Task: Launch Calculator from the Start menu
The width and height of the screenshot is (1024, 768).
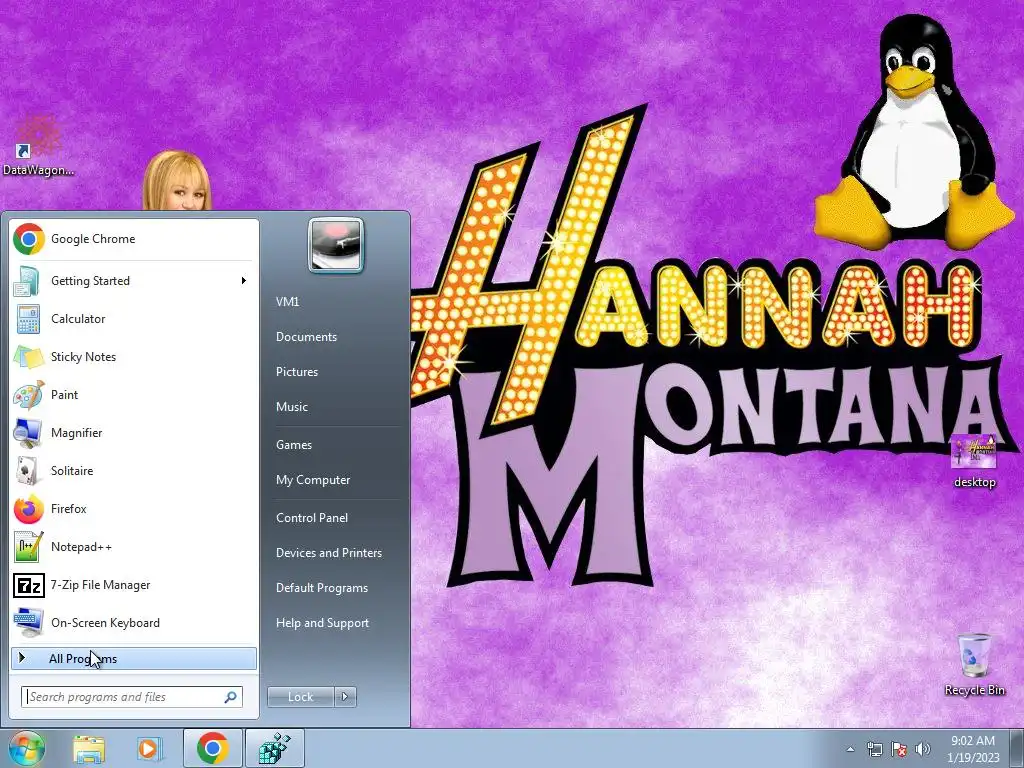Action: (134, 319)
